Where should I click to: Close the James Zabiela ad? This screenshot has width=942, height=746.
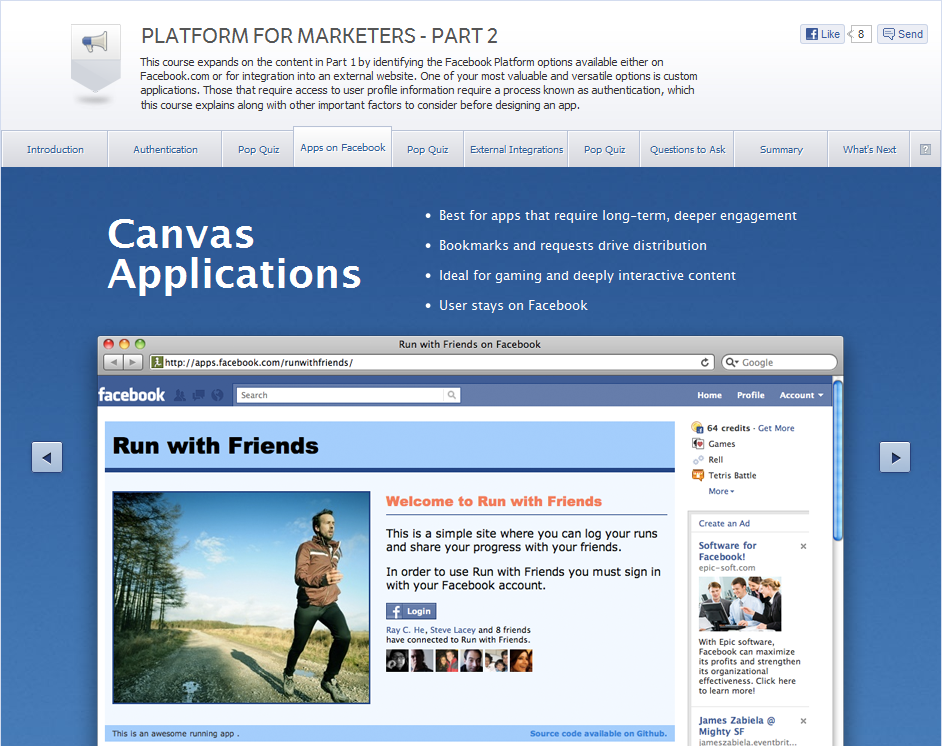coord(803,721)
